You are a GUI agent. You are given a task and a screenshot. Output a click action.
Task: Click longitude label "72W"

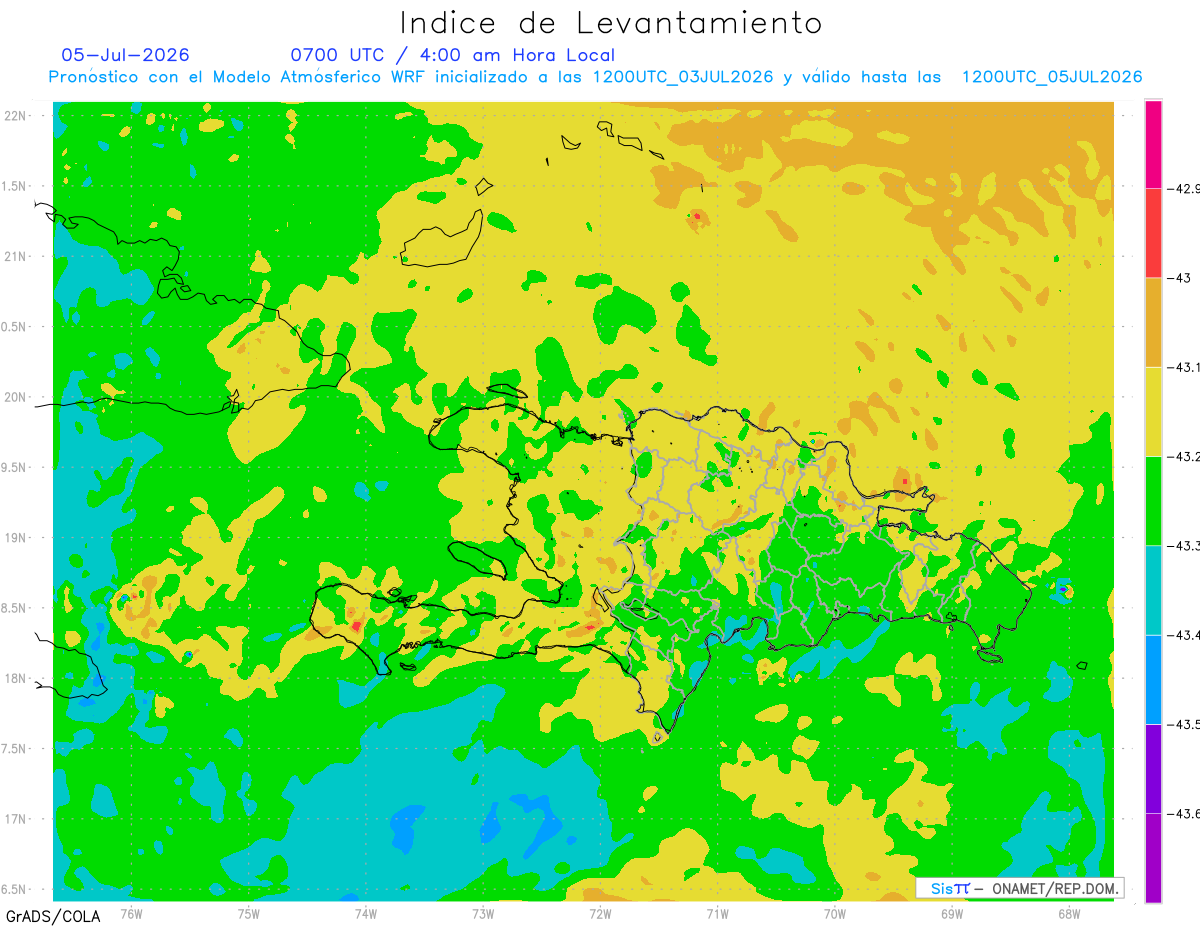[600, 914]
